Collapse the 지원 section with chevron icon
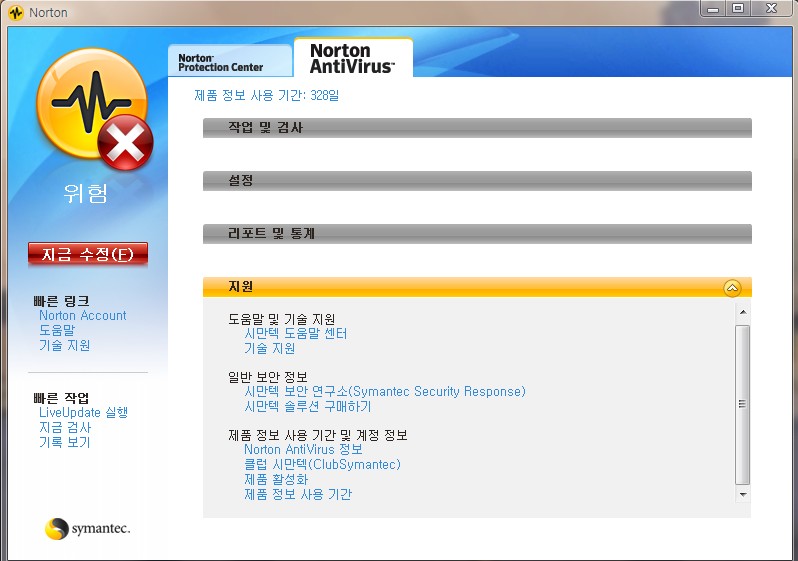The width and height of the screenshot is (798, 561). [x=732, y=288]
